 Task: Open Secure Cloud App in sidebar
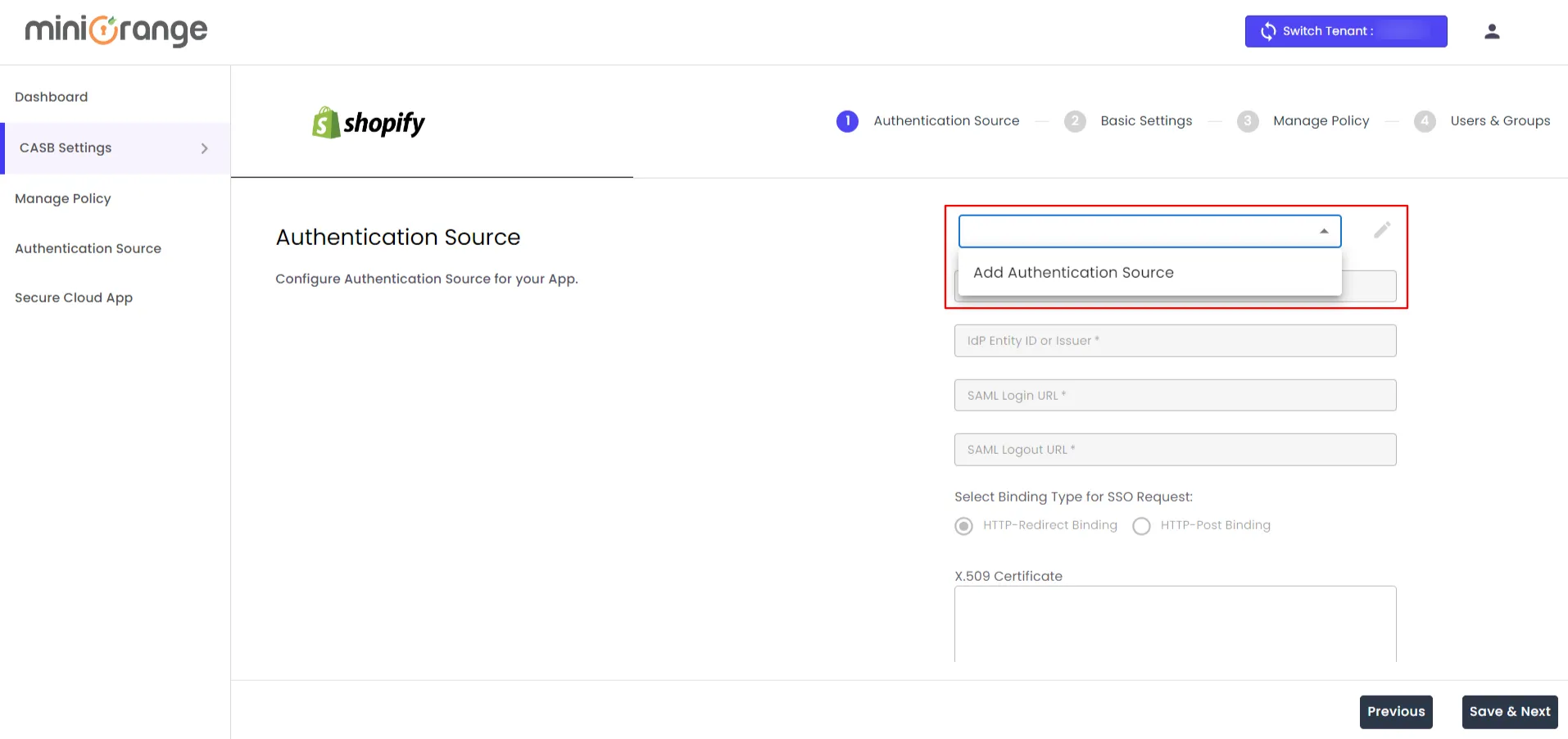(x=74, y=297)
